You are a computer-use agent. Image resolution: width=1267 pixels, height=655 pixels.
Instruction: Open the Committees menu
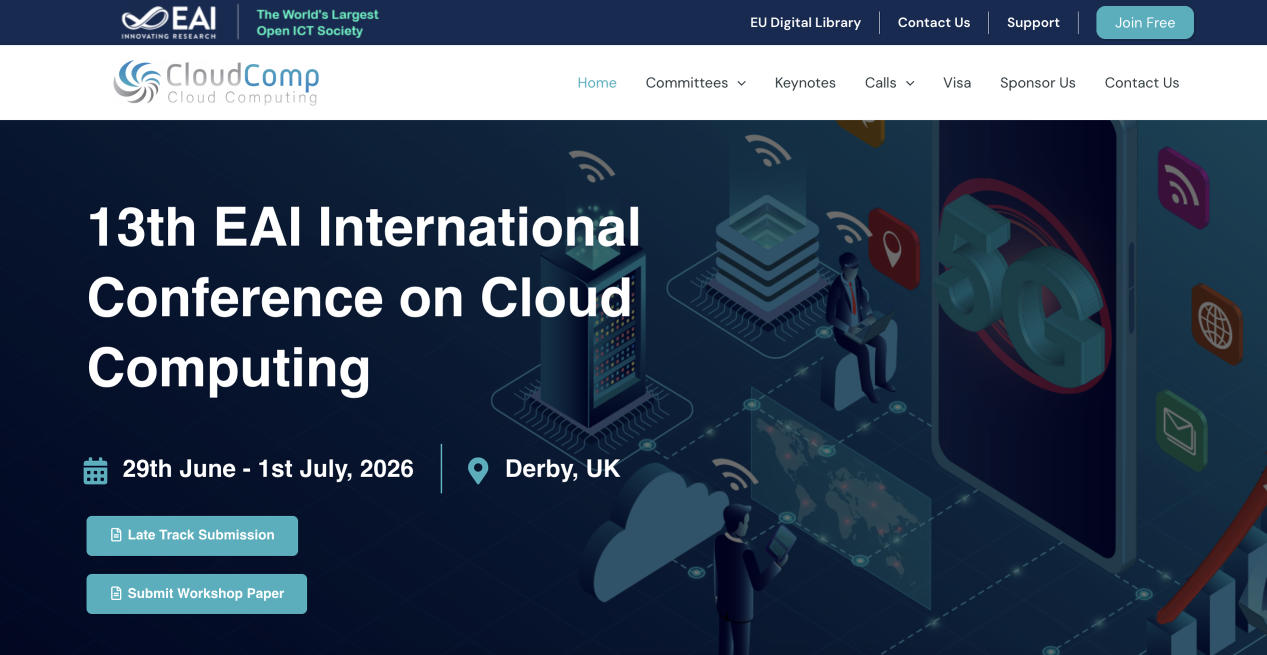(686, 83)
